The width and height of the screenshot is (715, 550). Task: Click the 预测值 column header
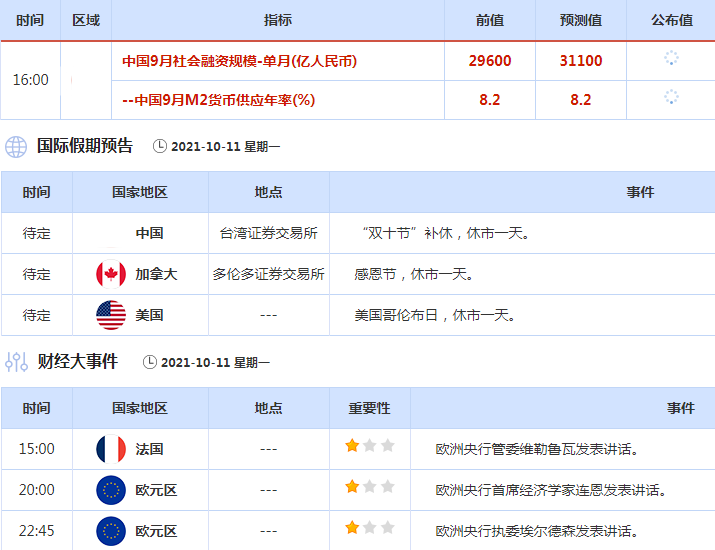(582, 20)
